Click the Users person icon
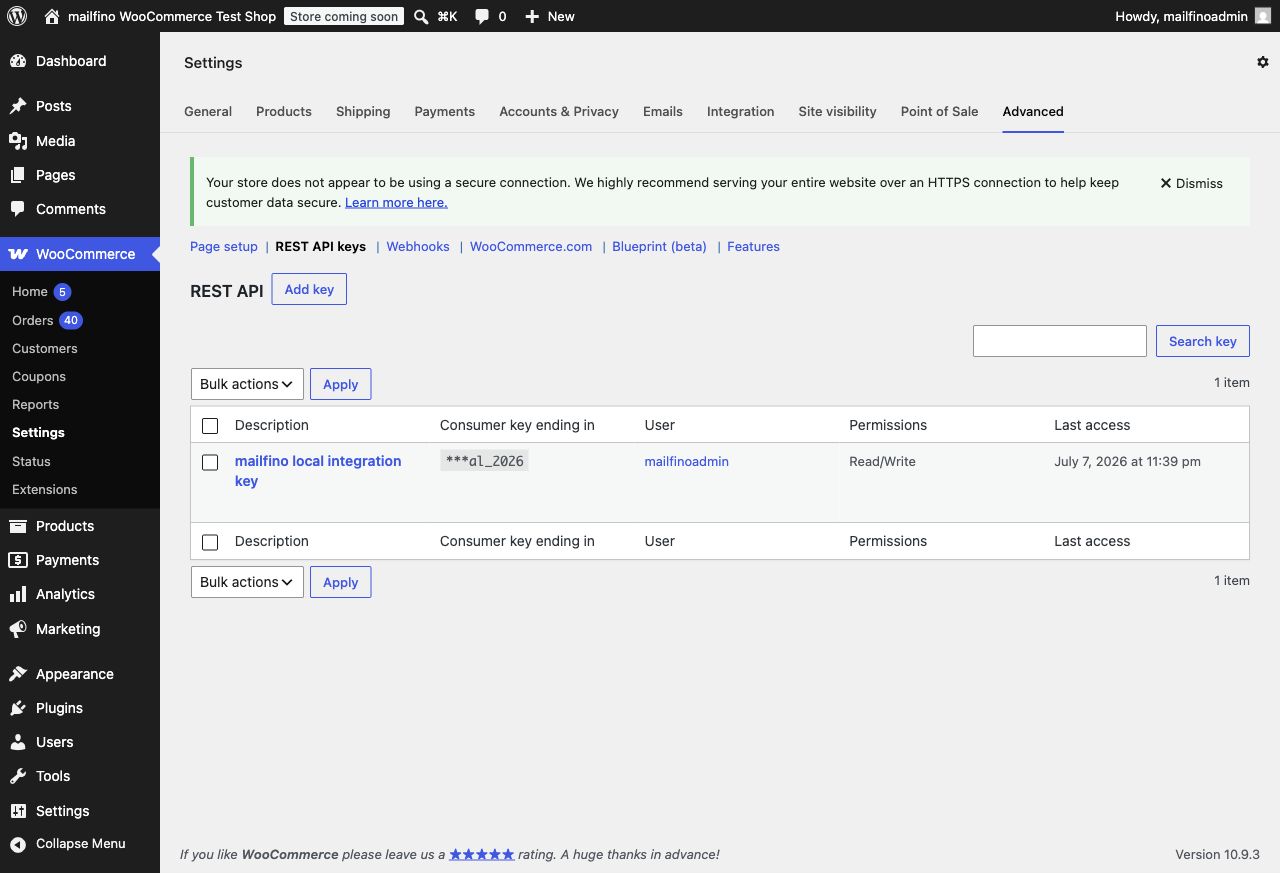The width and height of the screenshot is (1280, 873). (18, 742)
